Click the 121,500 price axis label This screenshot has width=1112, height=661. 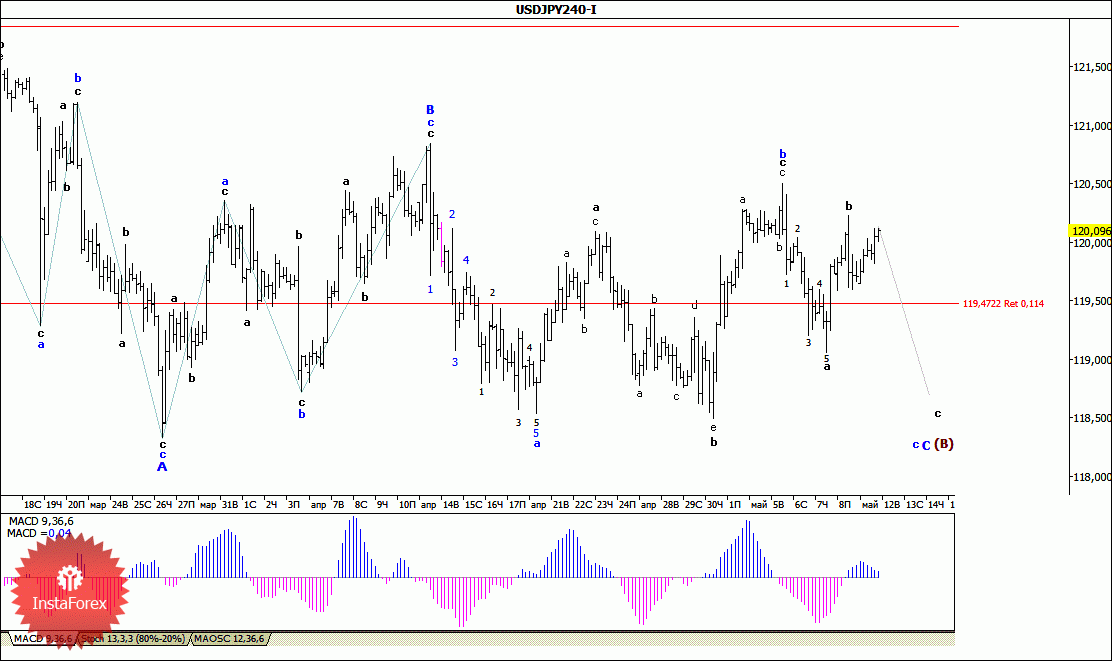click(x=1092, y=67)
